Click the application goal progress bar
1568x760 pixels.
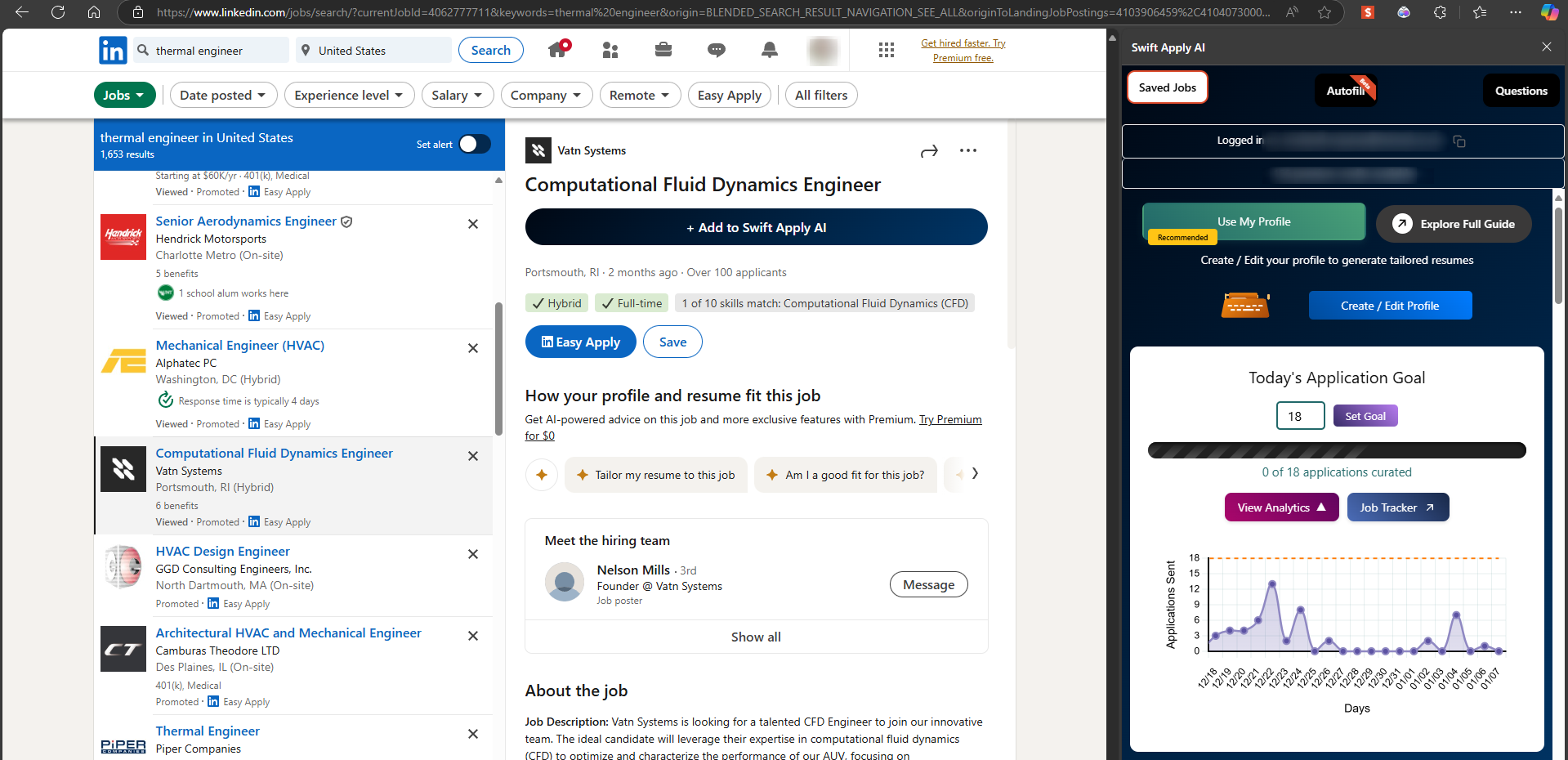(x=1337, y=450)
